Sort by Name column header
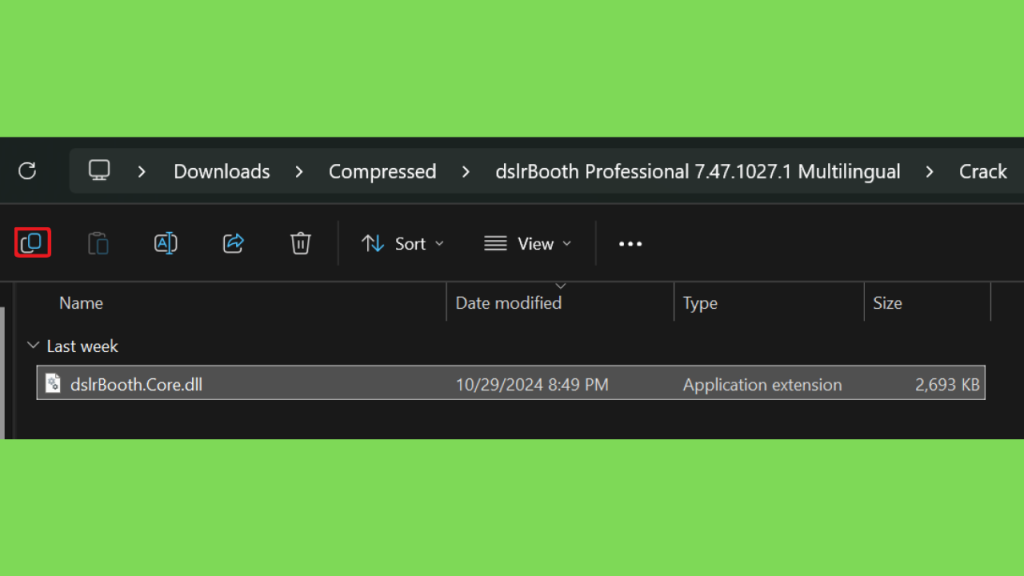Image resolution: width=1024 pixels, height=576 pixels. coord(81,303)
